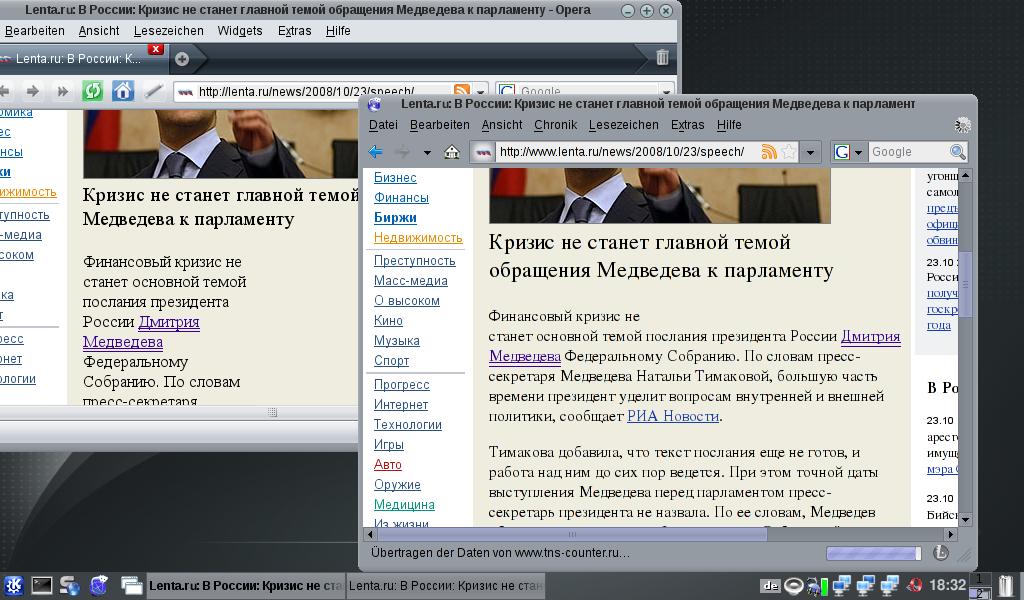
Task: Click the globe with S taskbar launcher
Action: [x=70, y=586]
